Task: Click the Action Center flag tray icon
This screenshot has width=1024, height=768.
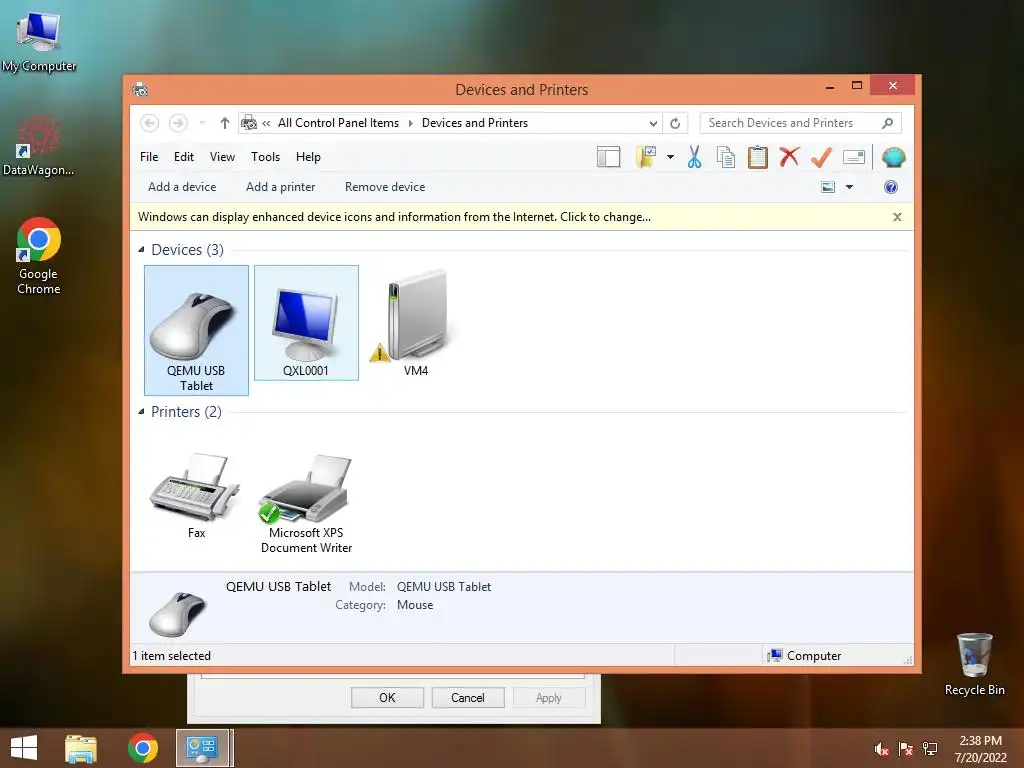Action: tap(906, 749)
